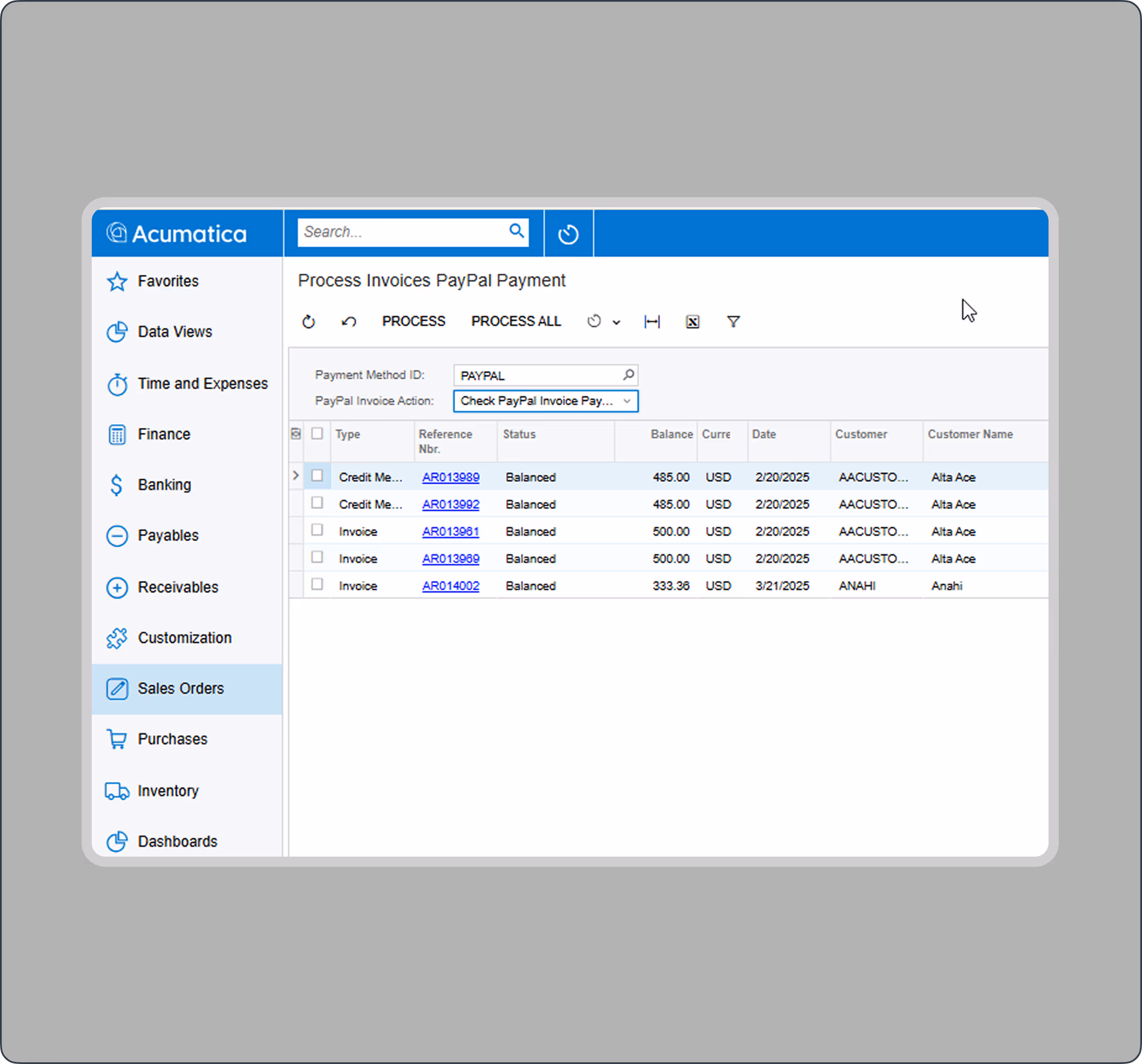Click the history clock icon in header
Screen dimensions: 1142x1064
(x=568, y=234)
